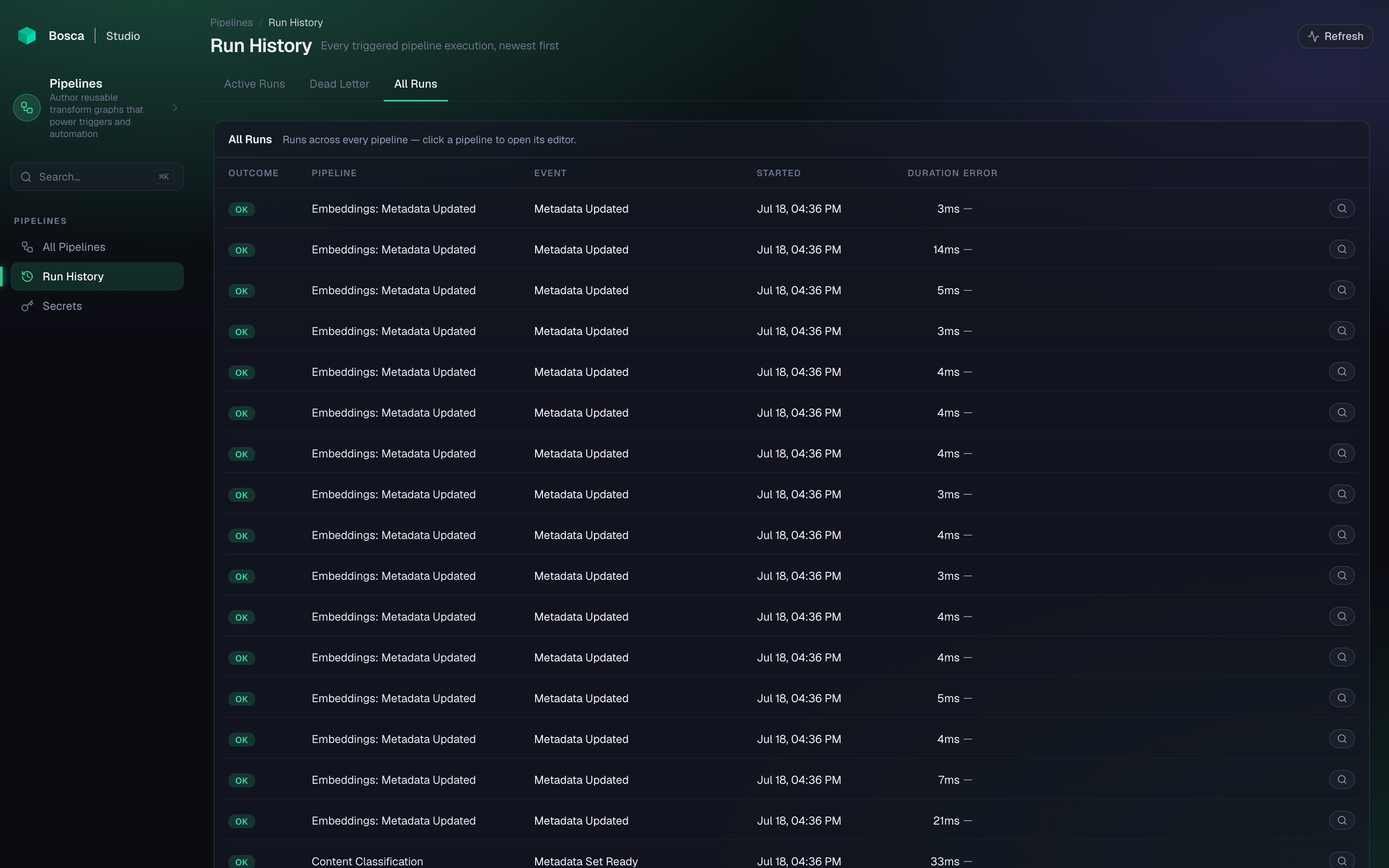This screenshot has height=868, width=1389.
Task: Open All Pipelines in the sidebar
Action: [97, 247]
